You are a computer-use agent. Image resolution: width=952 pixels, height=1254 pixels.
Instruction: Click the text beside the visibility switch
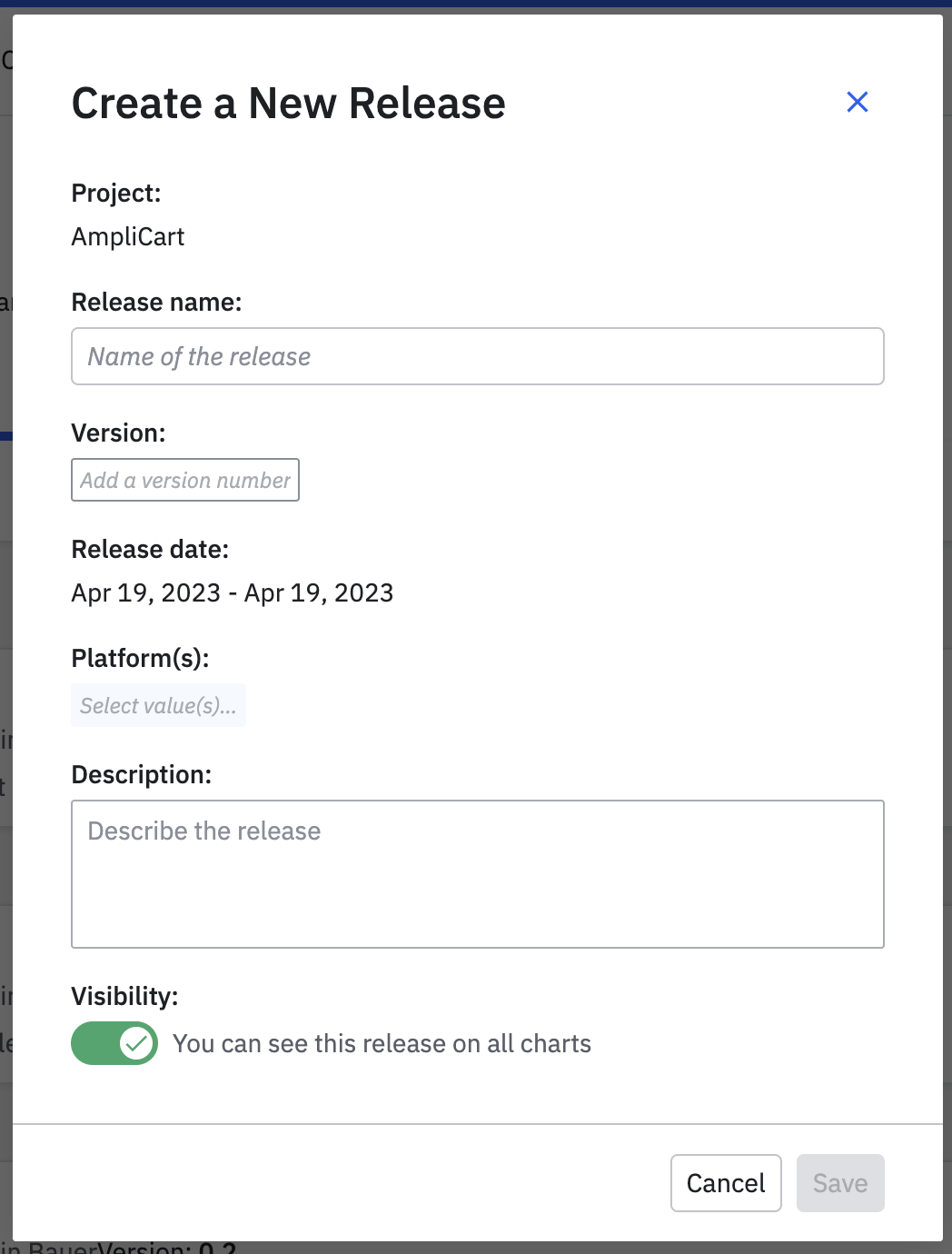[382, 1043]
